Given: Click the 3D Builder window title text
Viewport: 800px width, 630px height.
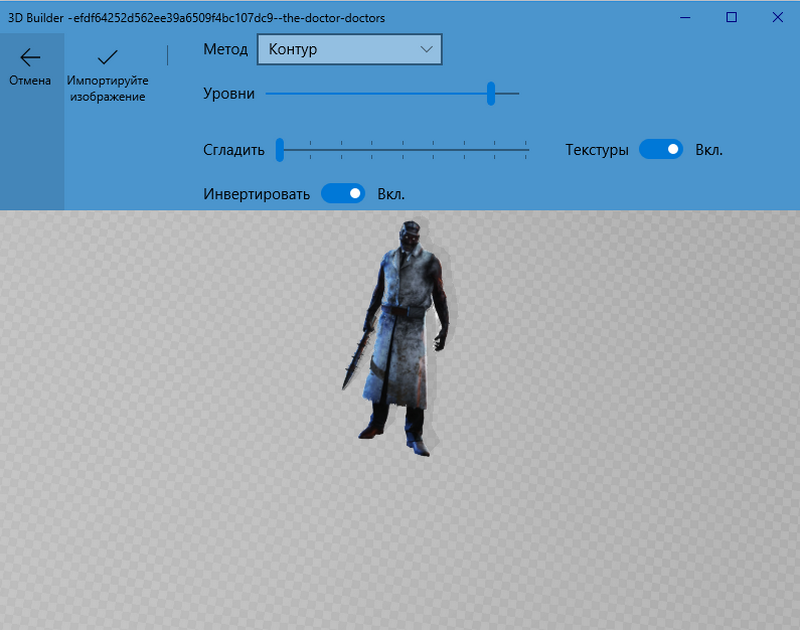Looking at the screenshot, I should (196, 18).
